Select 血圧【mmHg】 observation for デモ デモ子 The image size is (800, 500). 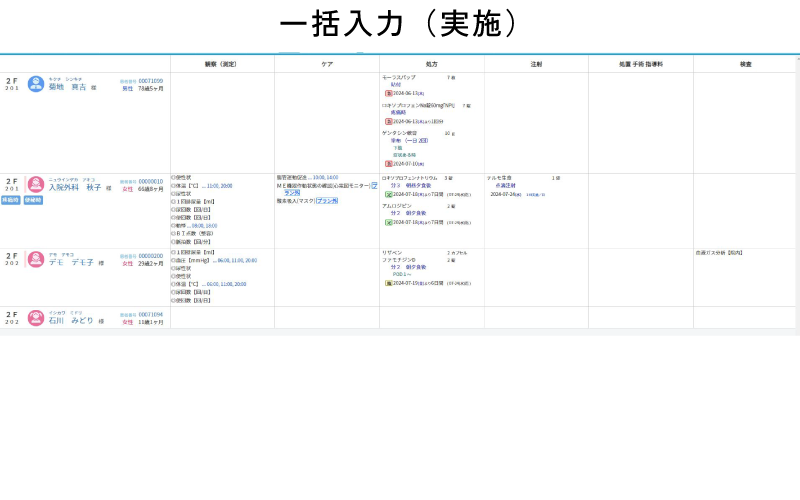pyautogui.click(x=194, y=260)
